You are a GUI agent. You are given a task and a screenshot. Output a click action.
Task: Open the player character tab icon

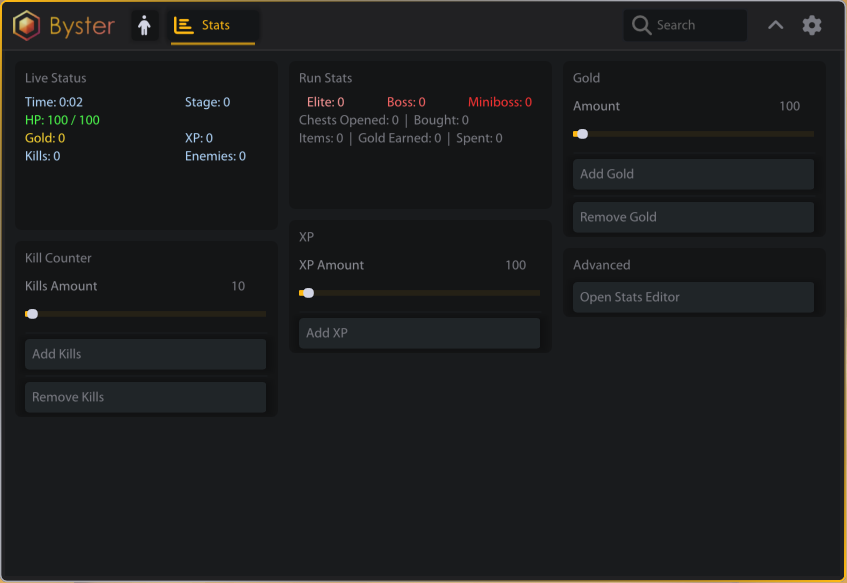pyautogui.click(x=144, y=25)
